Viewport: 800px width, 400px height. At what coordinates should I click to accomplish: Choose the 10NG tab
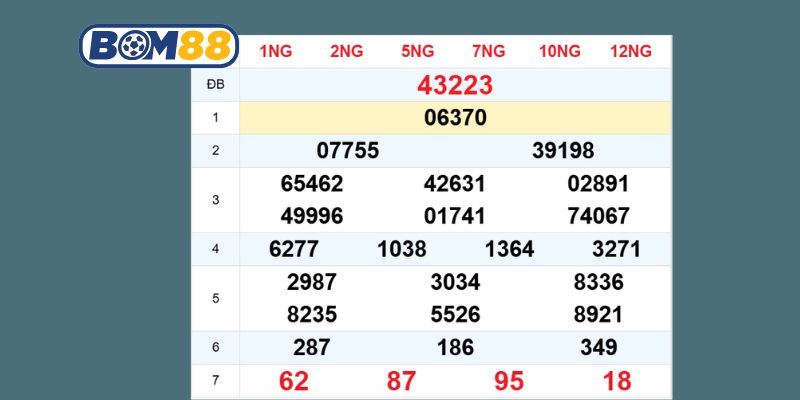click(x=559, y=51)
